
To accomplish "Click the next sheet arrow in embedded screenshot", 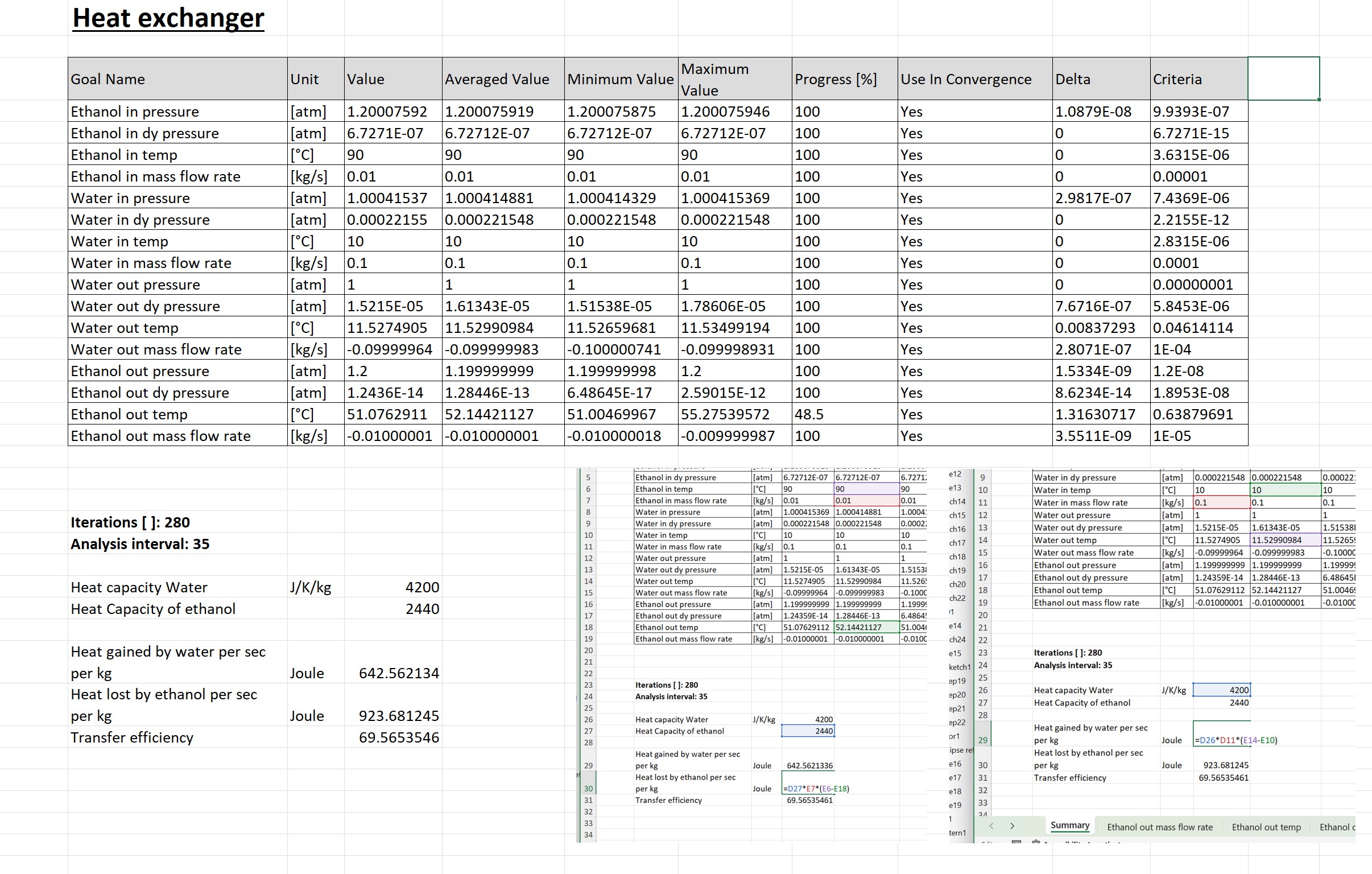I will tap(1012, 826).
